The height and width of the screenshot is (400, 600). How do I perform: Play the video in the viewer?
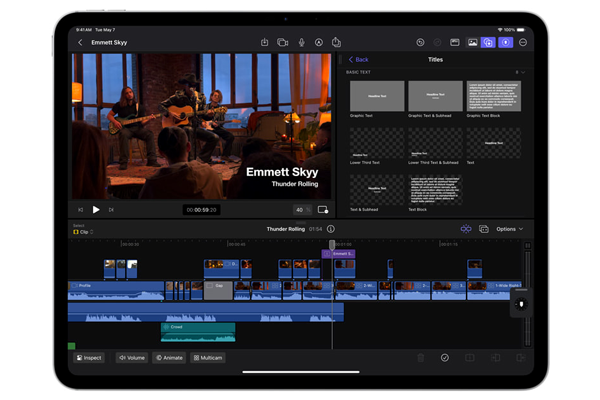[x=96, y=210]
